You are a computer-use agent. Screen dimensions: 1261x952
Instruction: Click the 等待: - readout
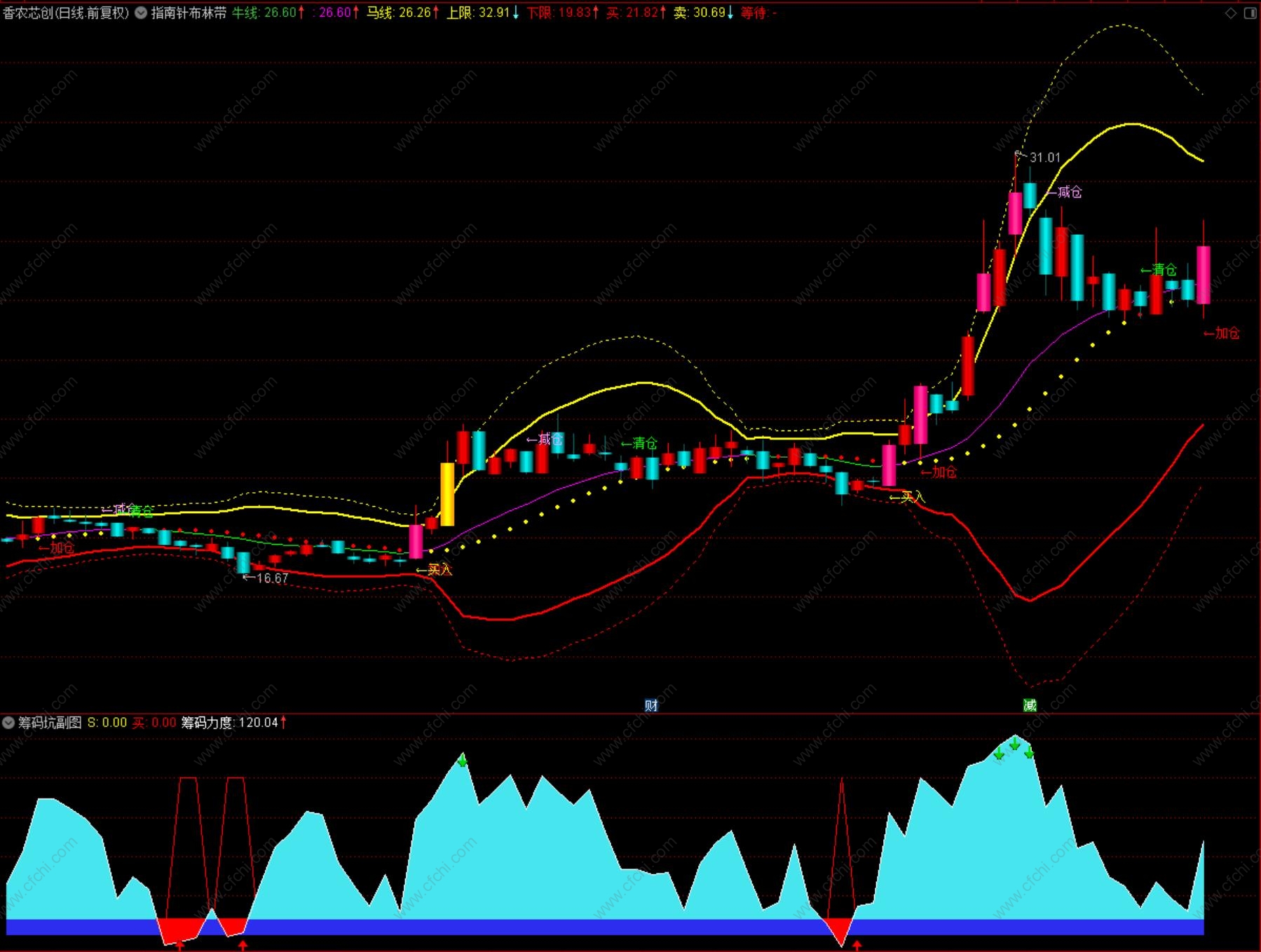point(759,13)
